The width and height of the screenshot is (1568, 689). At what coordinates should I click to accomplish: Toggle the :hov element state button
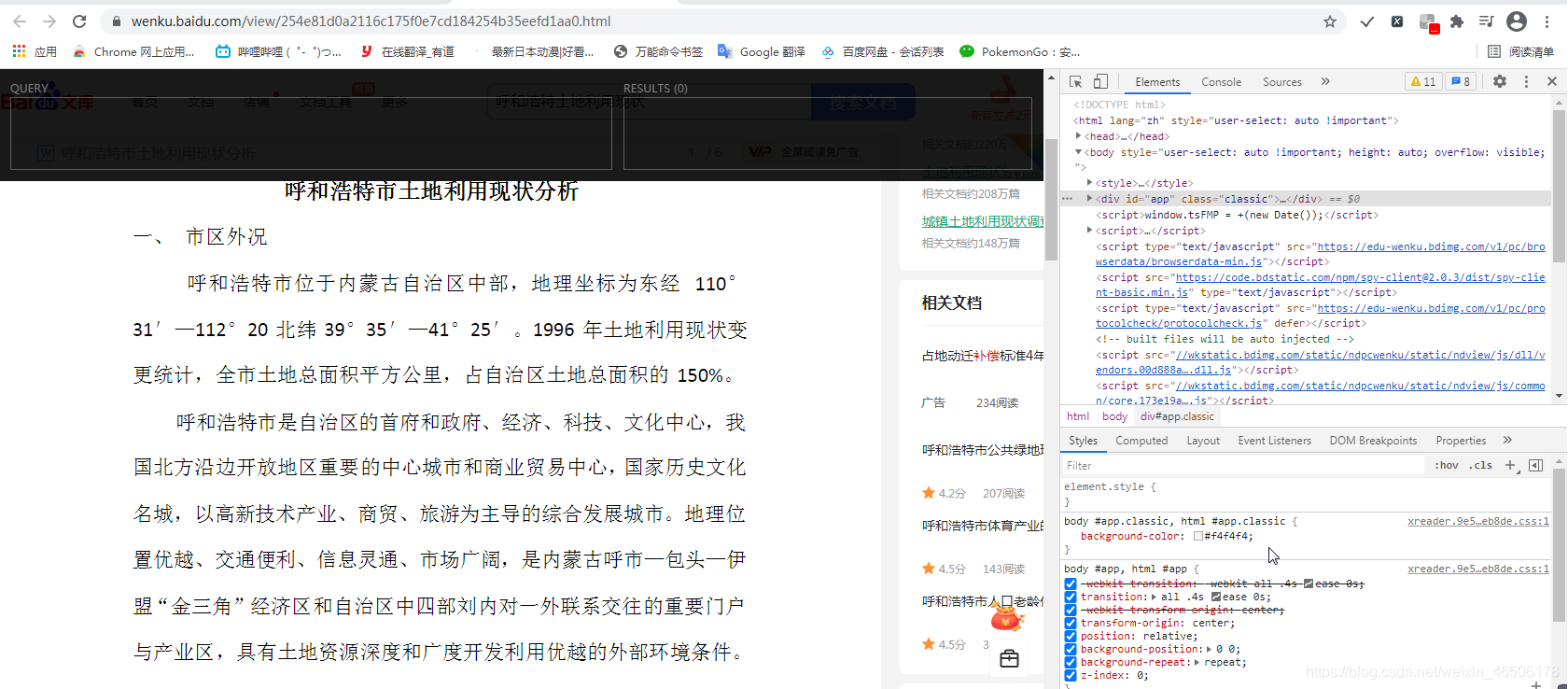tap(1447, 465)
